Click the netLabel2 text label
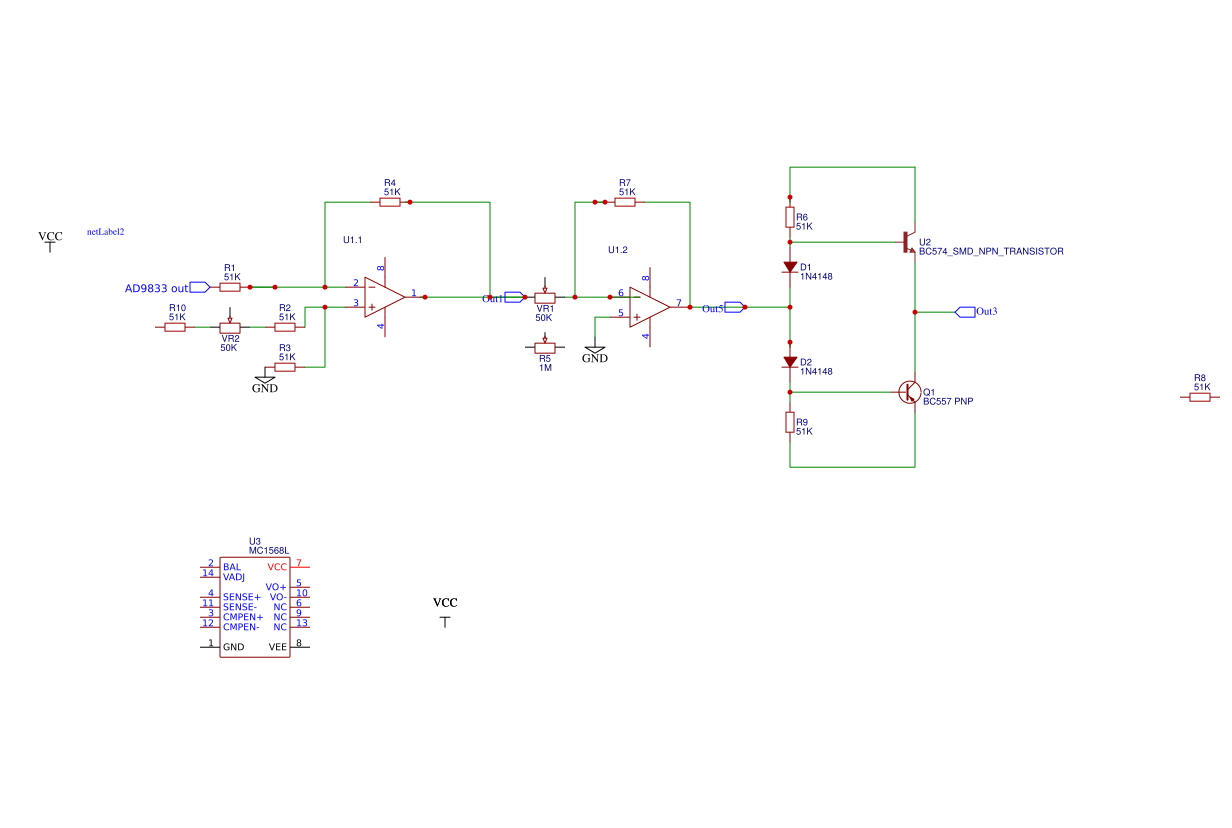Image resolution: width=1232 pixels, height=828 pixels. pyautogui.click(x=105, y=231)
